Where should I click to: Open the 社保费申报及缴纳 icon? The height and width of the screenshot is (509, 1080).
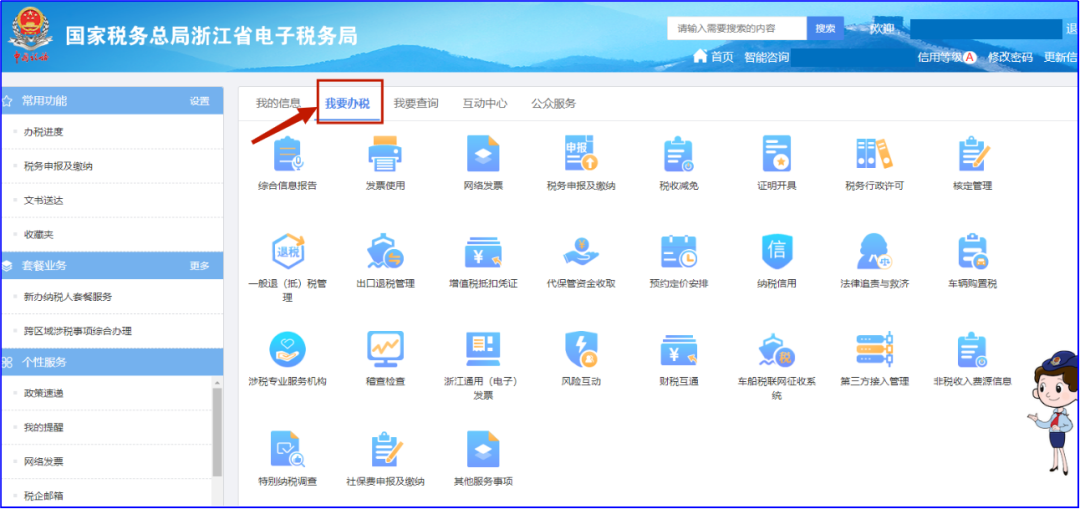[x=385, y=449]
